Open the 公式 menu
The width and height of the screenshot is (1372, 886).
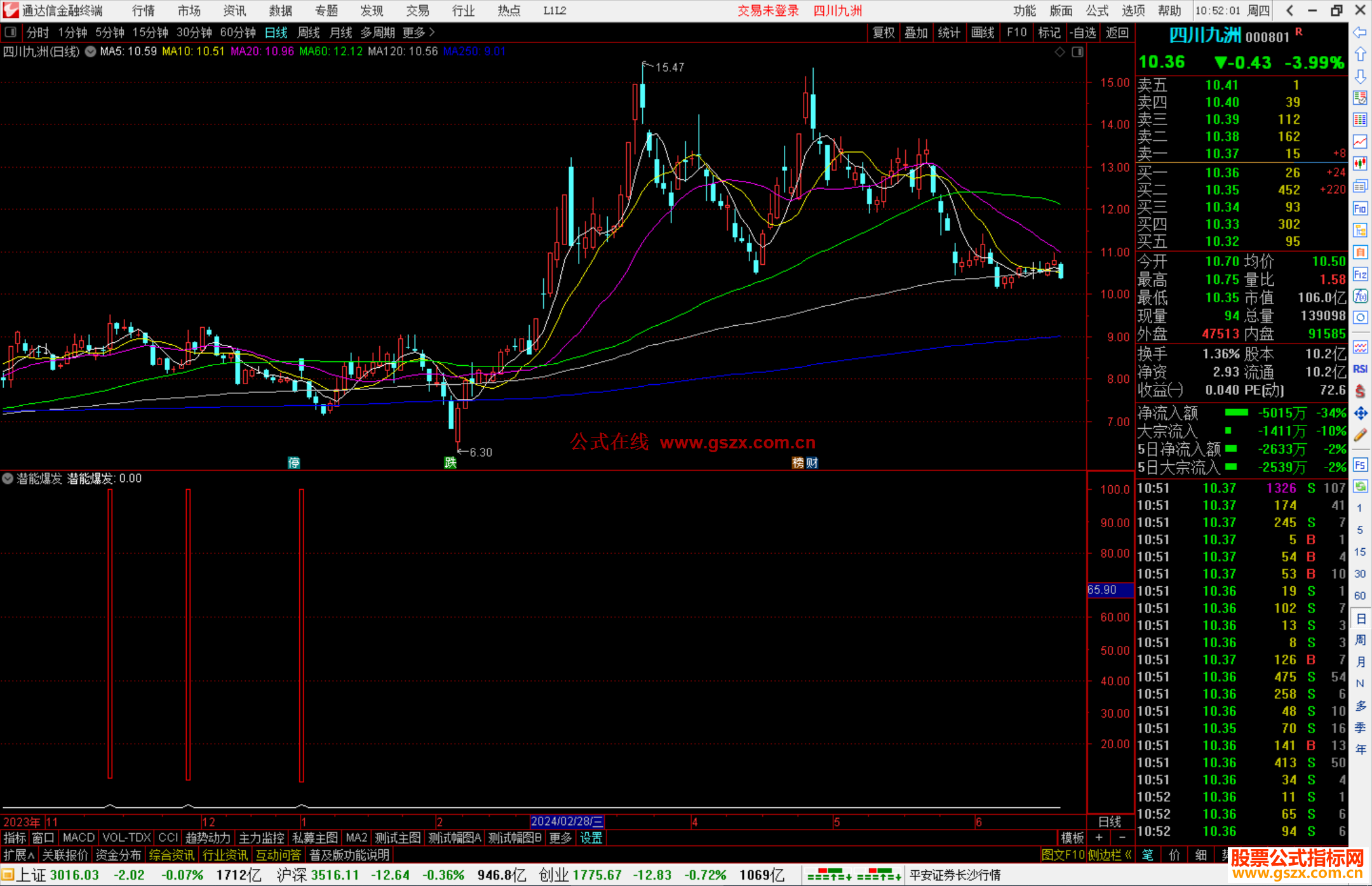pos(1097,11)
